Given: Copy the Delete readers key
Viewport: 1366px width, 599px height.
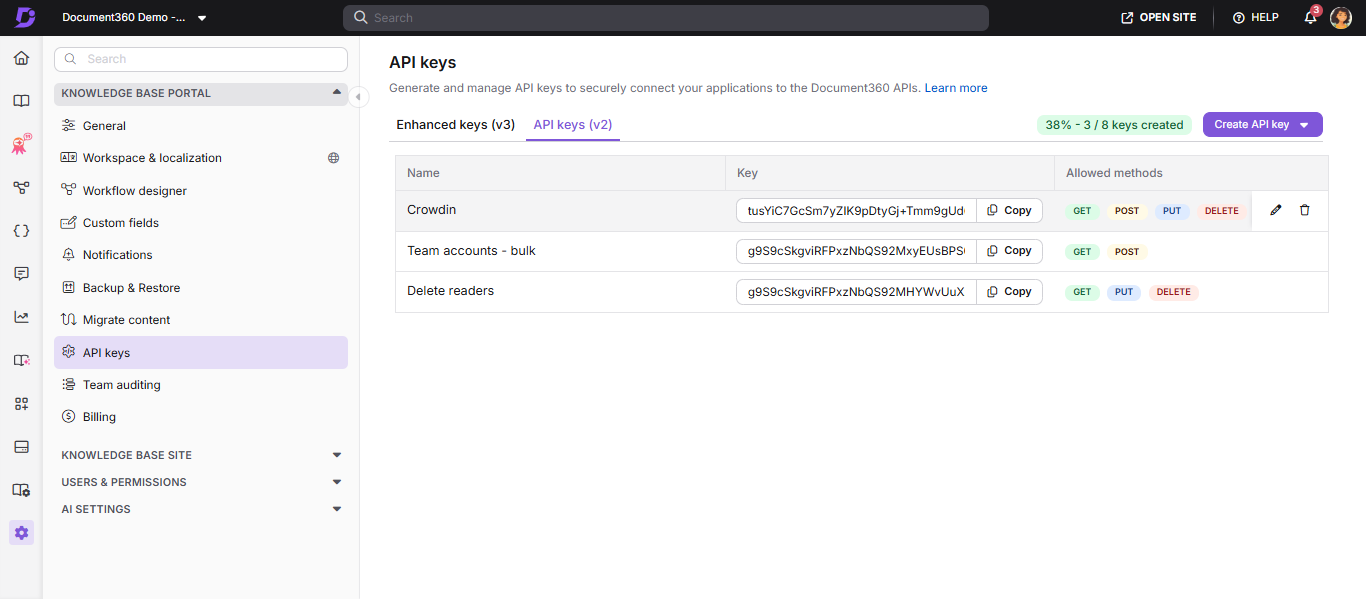Looking at the screenshot, I should 1009,292.
